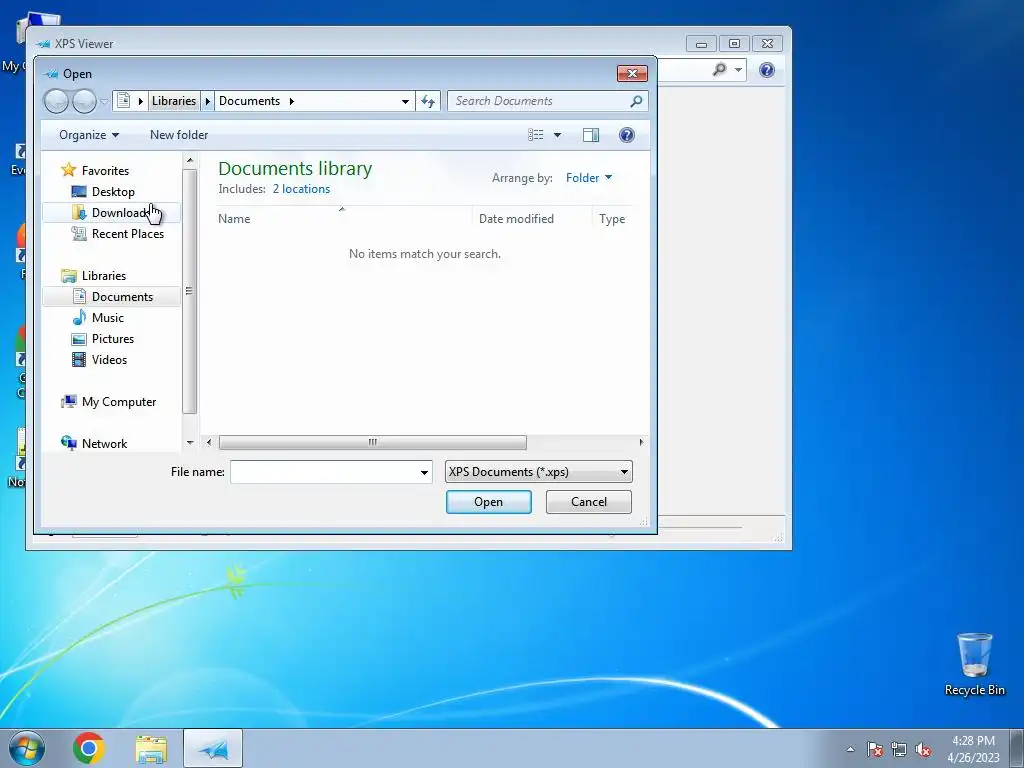Viewport: 1024px width, 768px height.
Task: Click the Libraries breadcrumb in address bar
Action: click(x=174, y=101)
